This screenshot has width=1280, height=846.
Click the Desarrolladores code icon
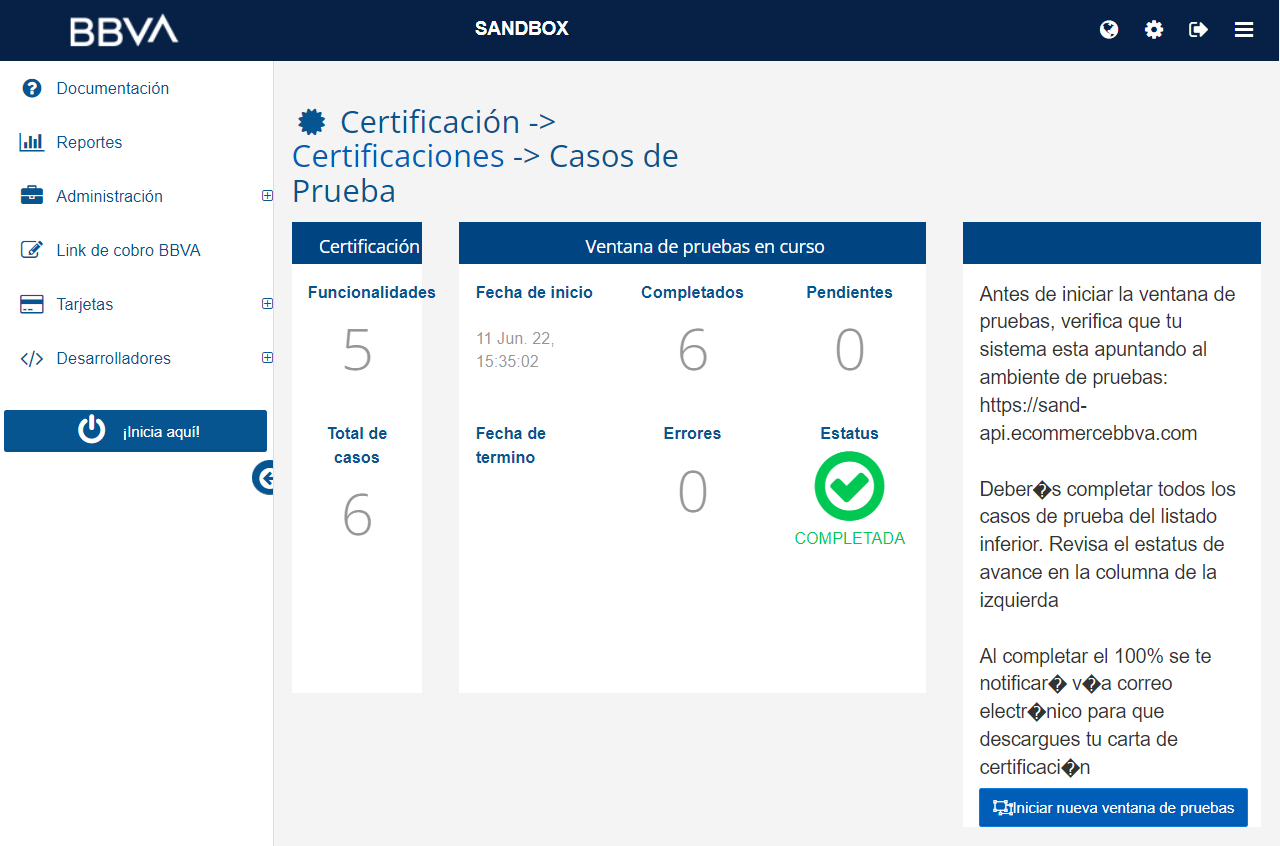[32, 358]
